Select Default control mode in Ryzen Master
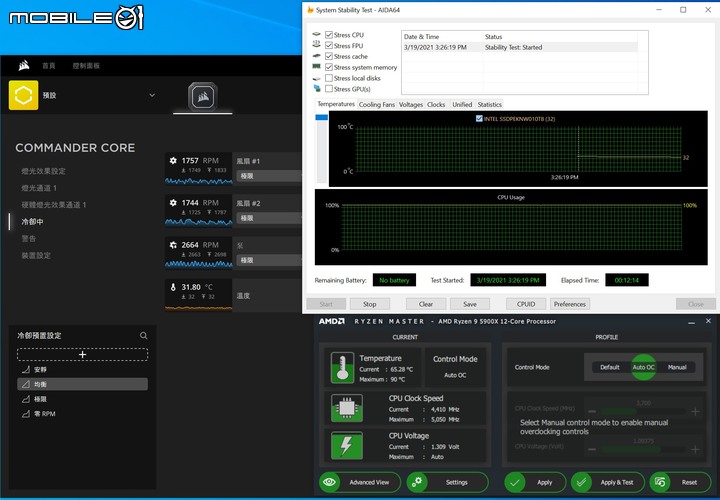The width and height of the screenshot is (720, 500). 609,367
